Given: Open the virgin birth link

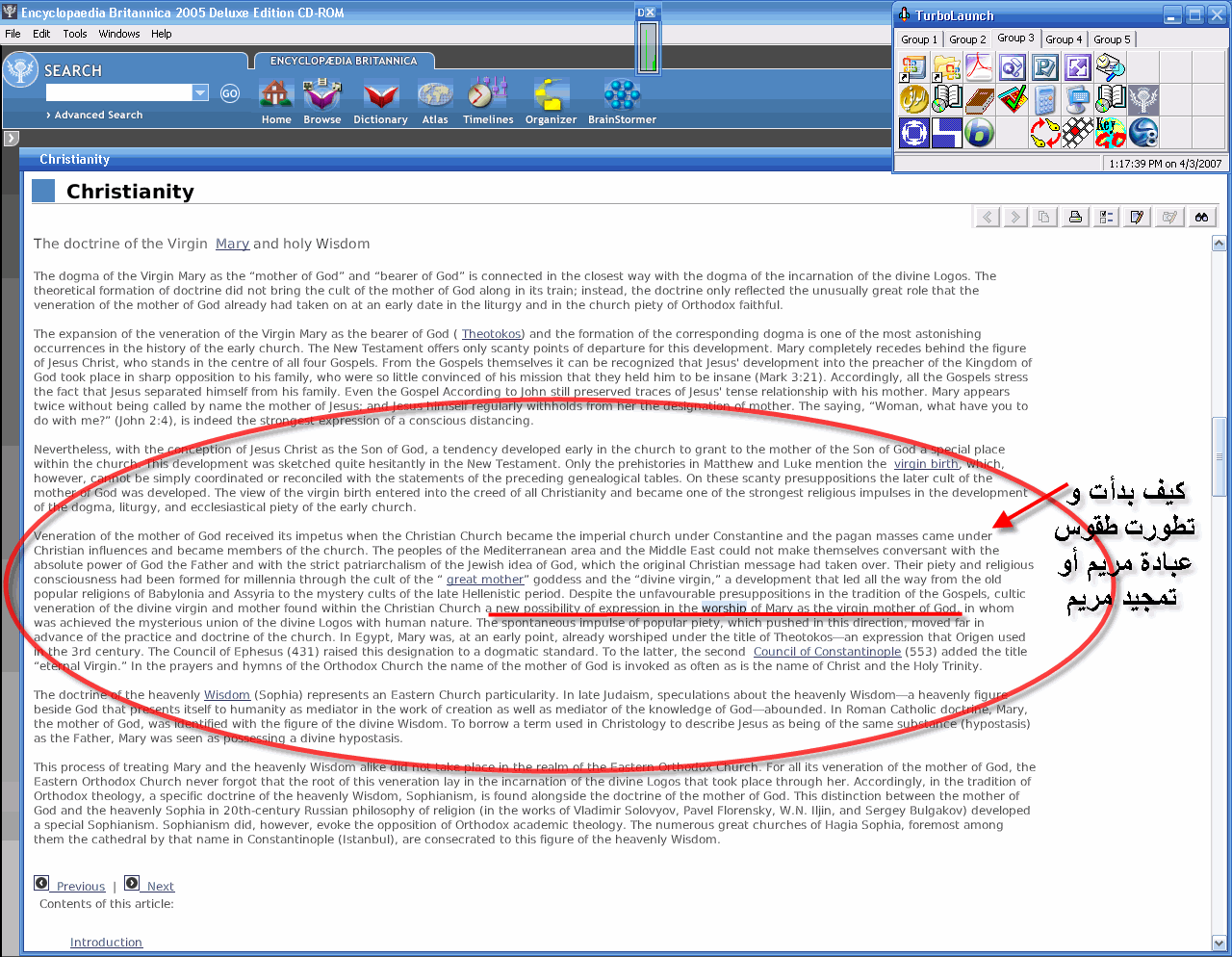Looking at the screenshot, I should [926, 464].
